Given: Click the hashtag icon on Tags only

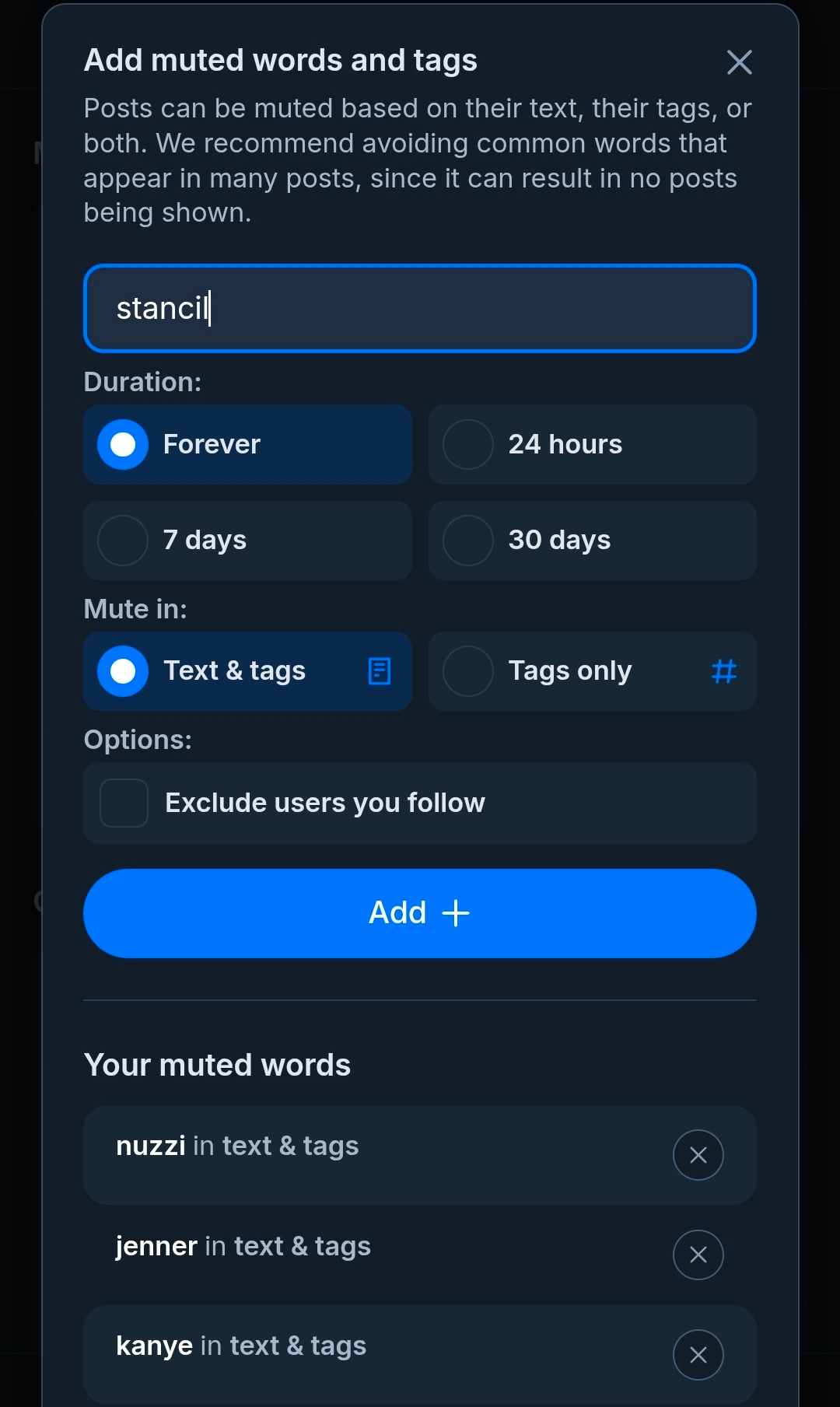Looking at the screenshot, I should (724, 671).
